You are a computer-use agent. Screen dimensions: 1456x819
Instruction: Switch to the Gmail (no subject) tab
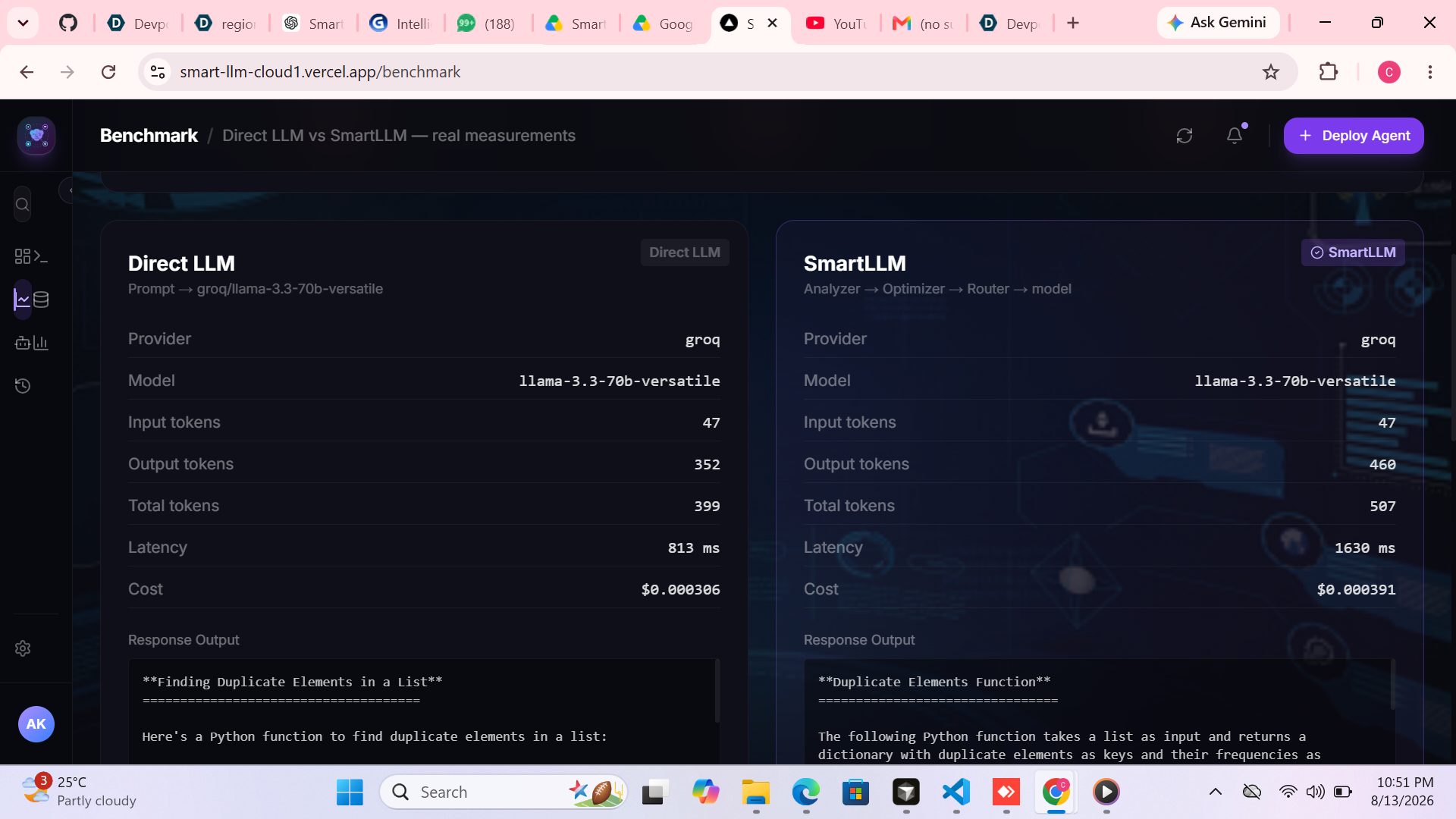point(924,24)
